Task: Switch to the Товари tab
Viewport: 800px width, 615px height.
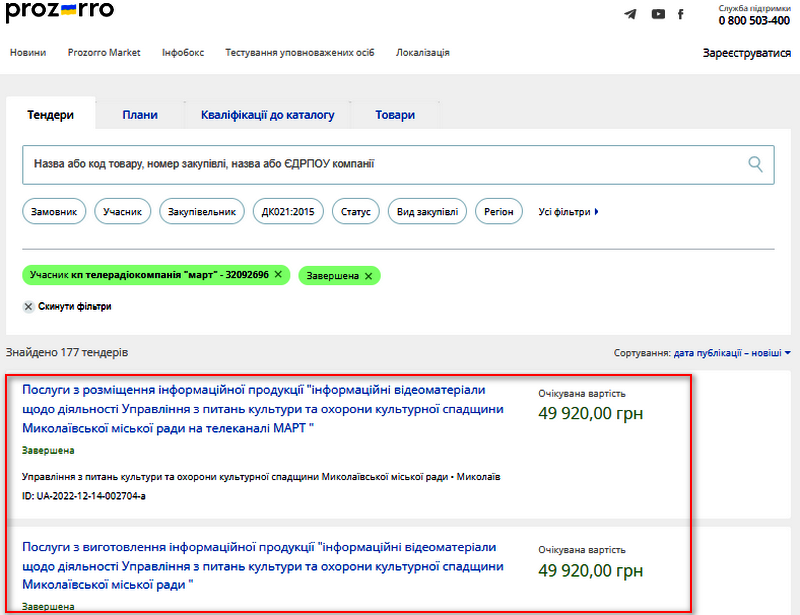Action: click(x=395, y=115)
